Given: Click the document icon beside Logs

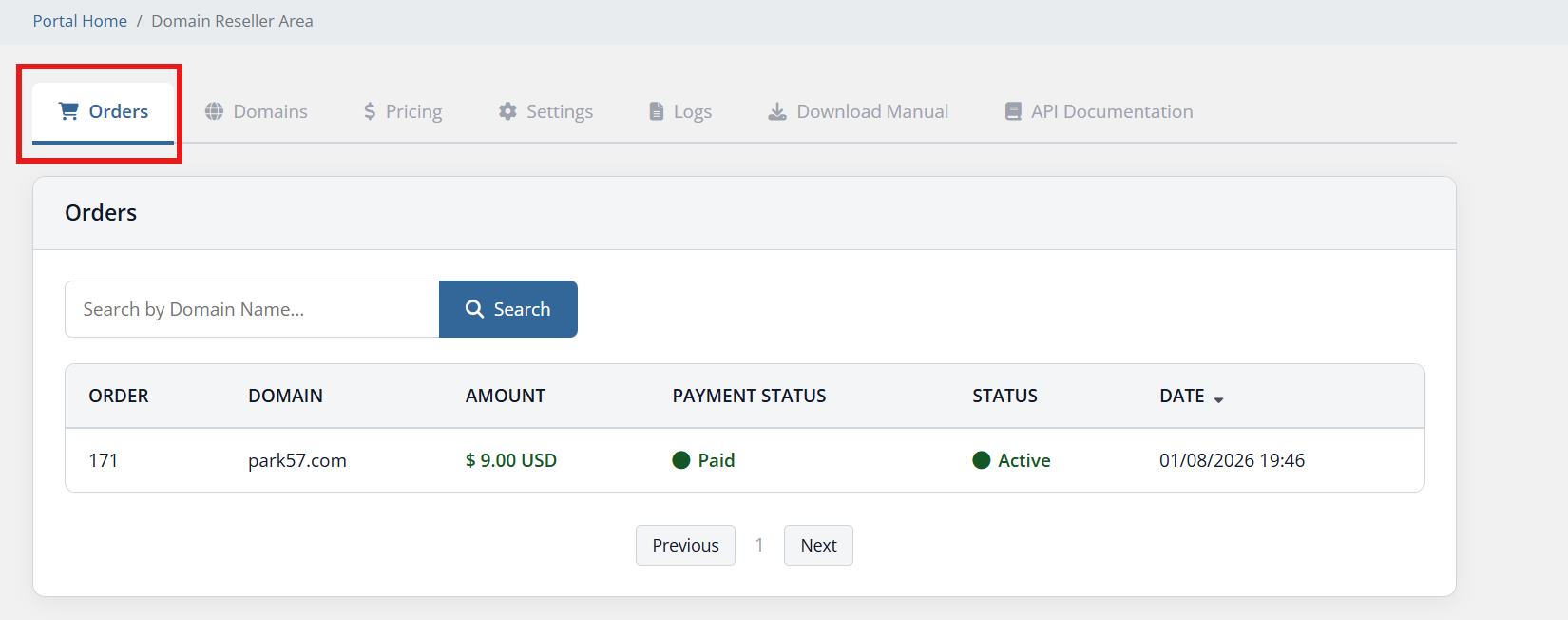Looking at the screenshot, I should pos(657,111).
